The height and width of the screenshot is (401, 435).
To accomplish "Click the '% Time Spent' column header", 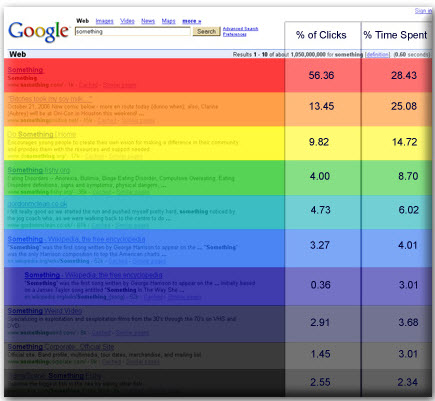I will coord(395,35).
